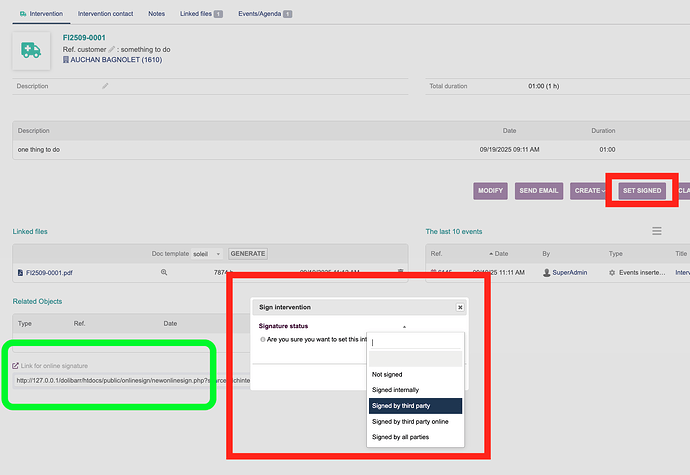Close the Sign intervention dialog
The height and width of the screenshot is (475, 690).
(x=460, y=308)
